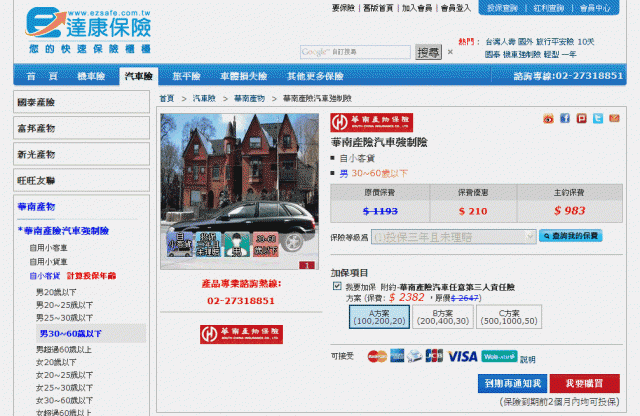Viewport: 640px width, 416px height.
Task: Click the MasterCard payment icon
Action: 377,356
